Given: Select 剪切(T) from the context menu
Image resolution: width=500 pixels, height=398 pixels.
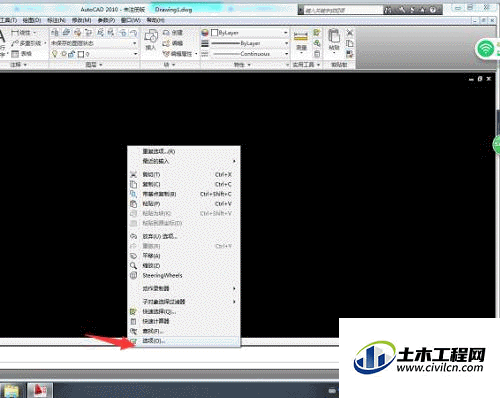Looking at the screenshot, I should (184, 174).
